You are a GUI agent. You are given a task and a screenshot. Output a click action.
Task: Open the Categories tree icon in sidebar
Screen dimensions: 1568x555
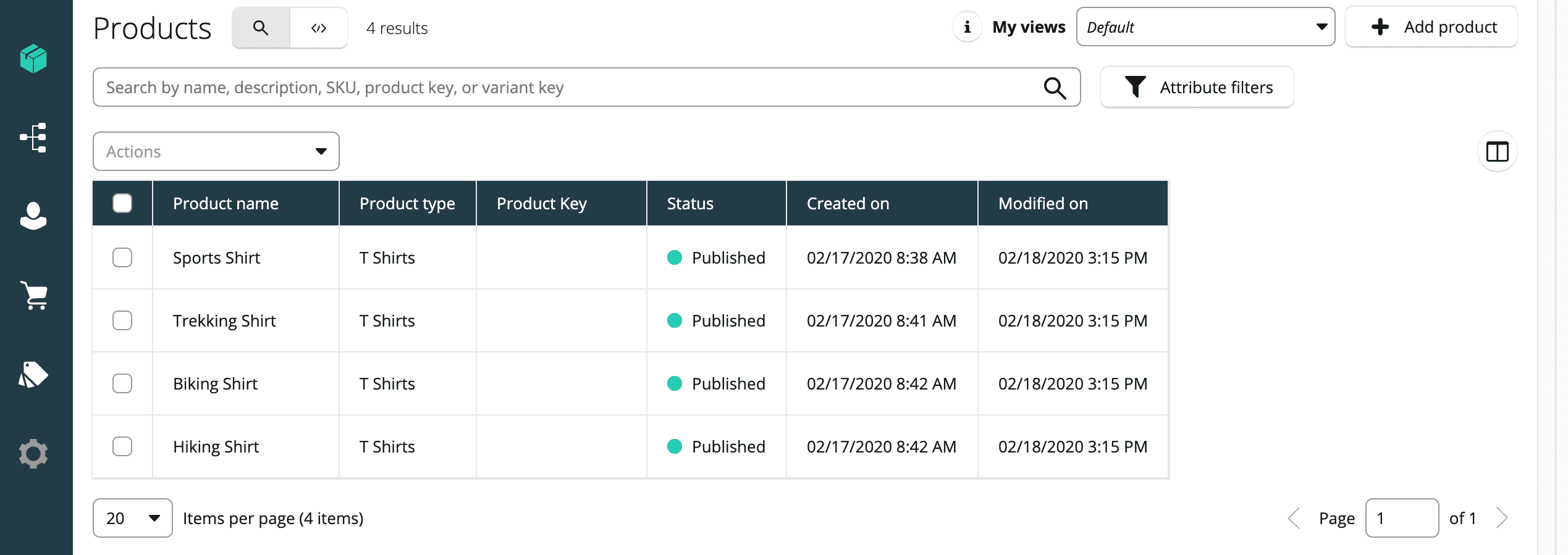33,137
